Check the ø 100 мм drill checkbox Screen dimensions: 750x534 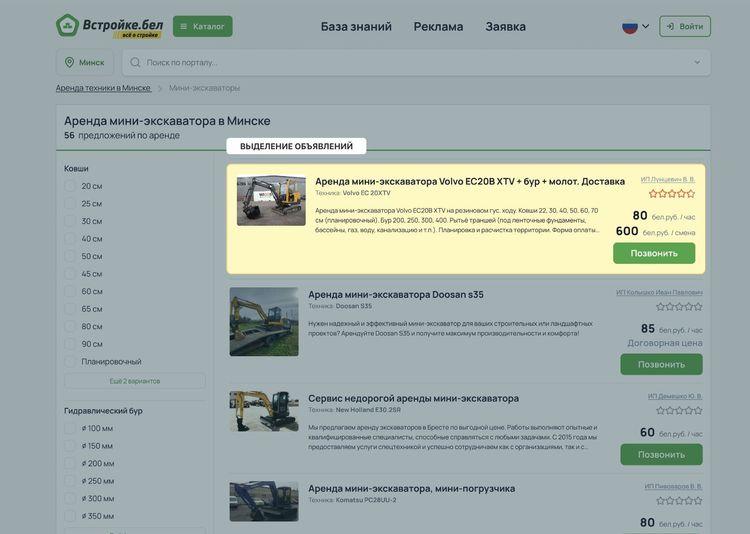click(70, 428)
